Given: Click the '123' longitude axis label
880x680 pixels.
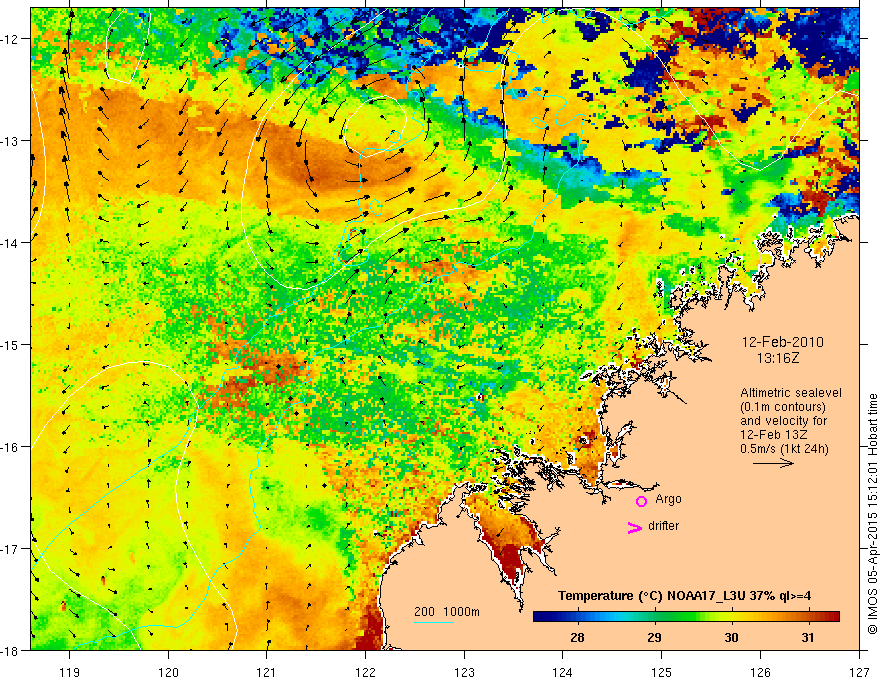Looking at the screenshot, I should (464, 672).
